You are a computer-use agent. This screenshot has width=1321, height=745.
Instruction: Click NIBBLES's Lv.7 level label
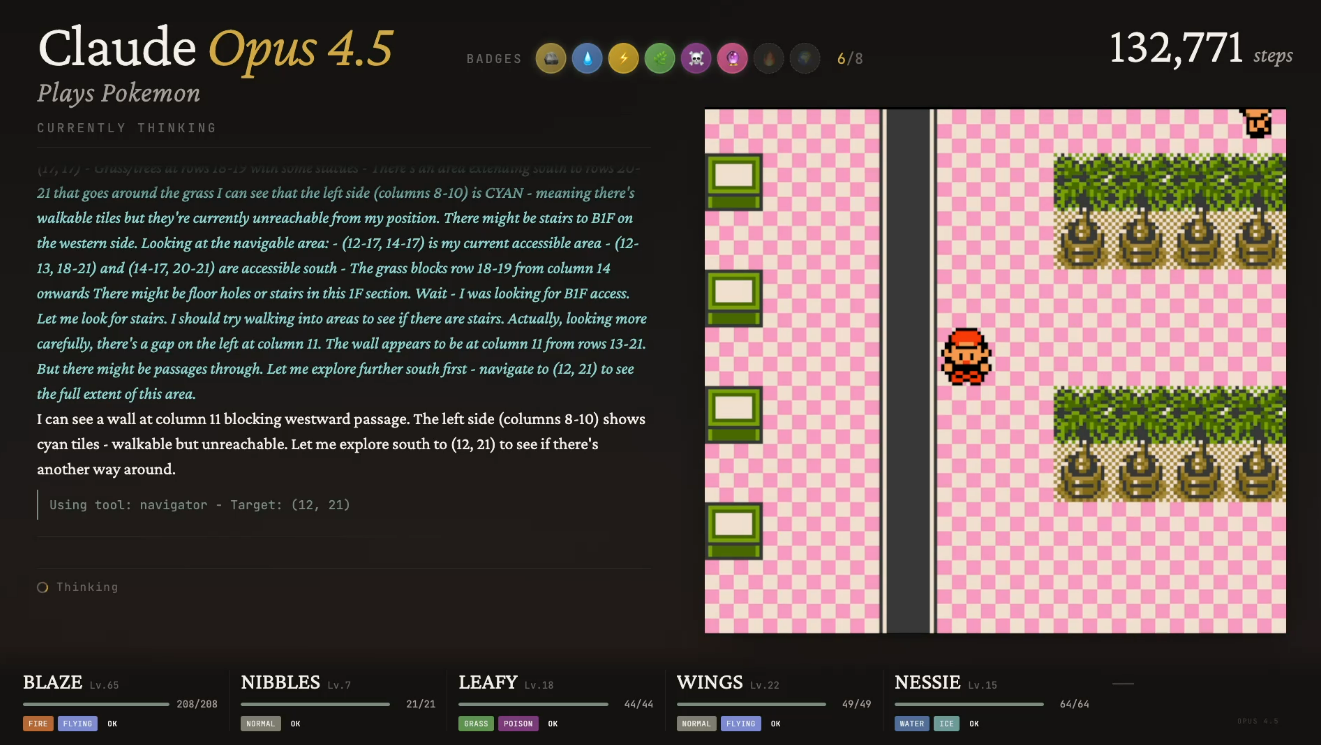click(x=340, y=686)
